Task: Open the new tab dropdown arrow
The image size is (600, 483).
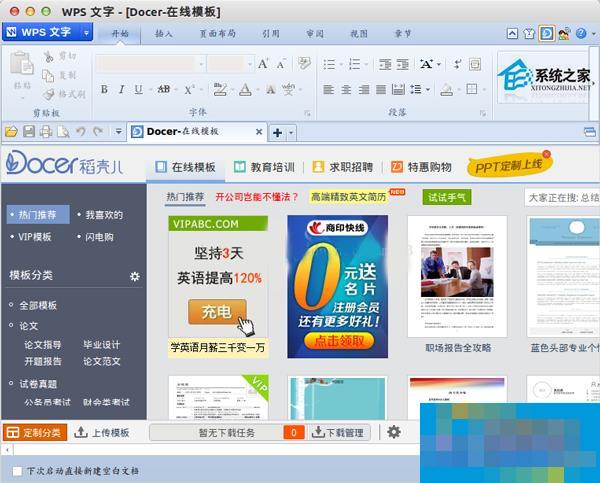Action: click(x=291, y=133)
